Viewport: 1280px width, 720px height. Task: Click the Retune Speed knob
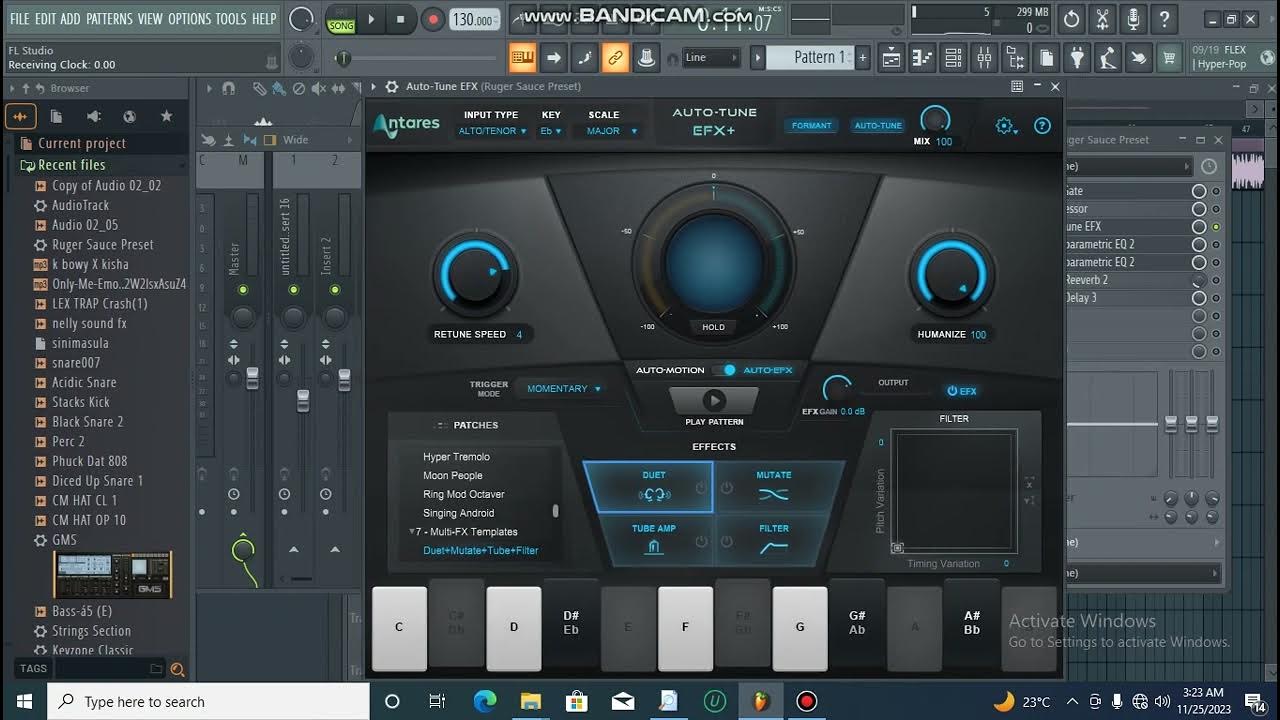pyautogui.click(x=475, y=274)
